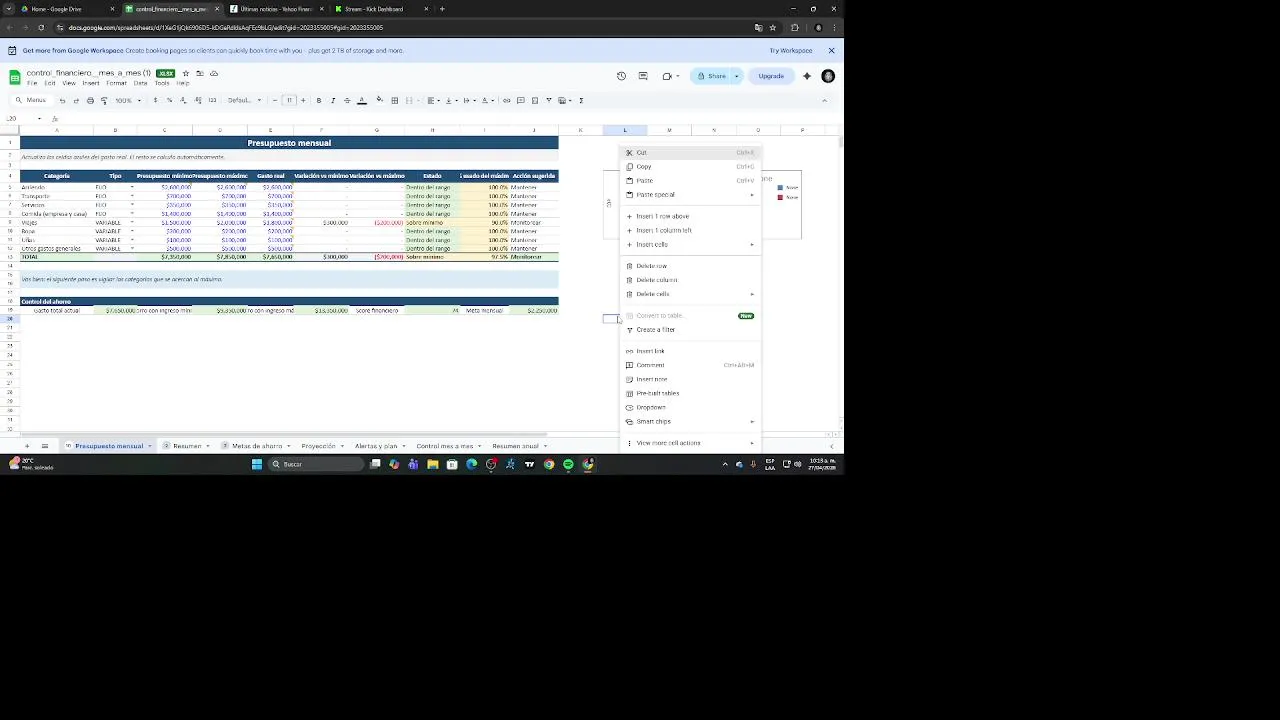Open the comments panel icon
This screenshot has height=720, width=1280.
(643, 76)
